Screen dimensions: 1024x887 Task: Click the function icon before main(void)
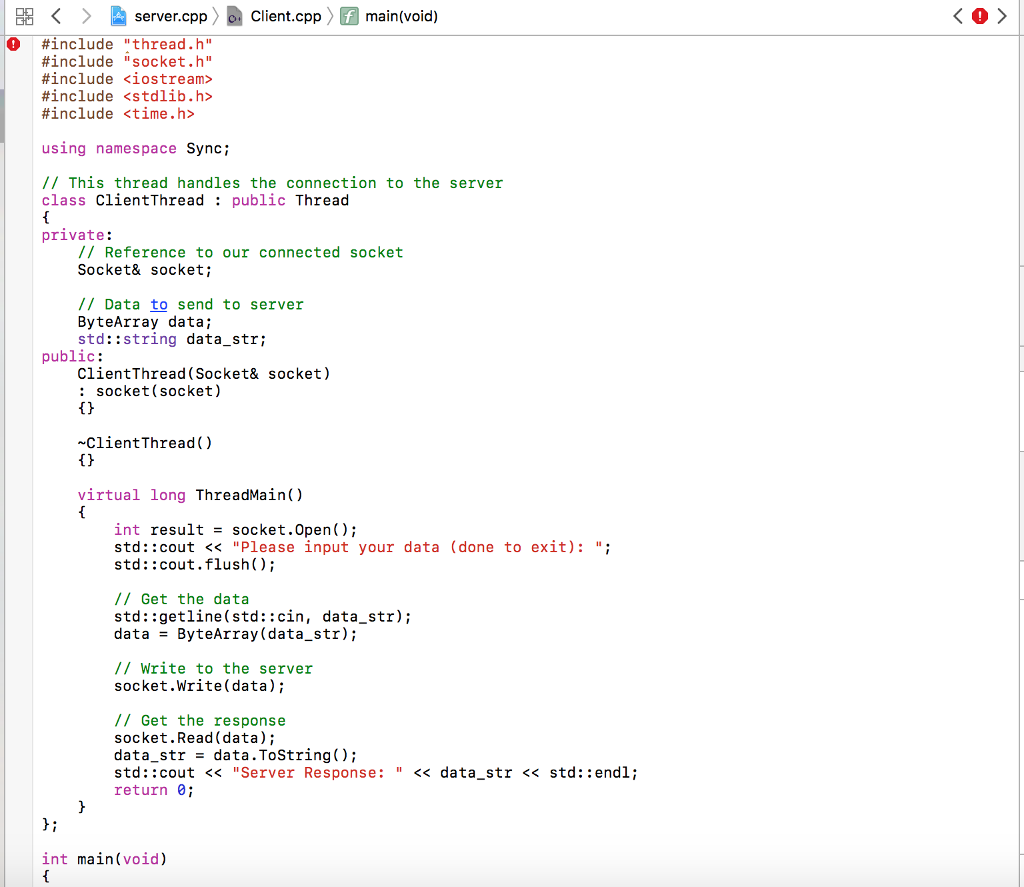click(x=349, y=16)
